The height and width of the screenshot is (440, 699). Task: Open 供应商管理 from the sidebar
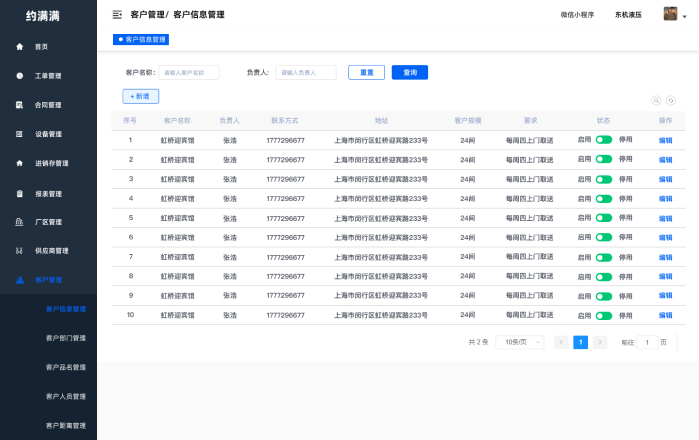[x=50, y=251]
